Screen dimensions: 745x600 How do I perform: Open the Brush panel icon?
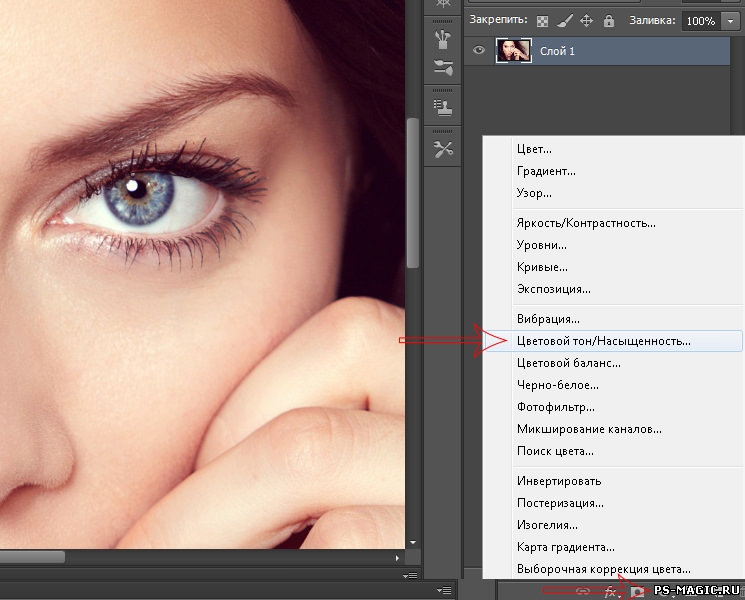(x=442, y=38)
